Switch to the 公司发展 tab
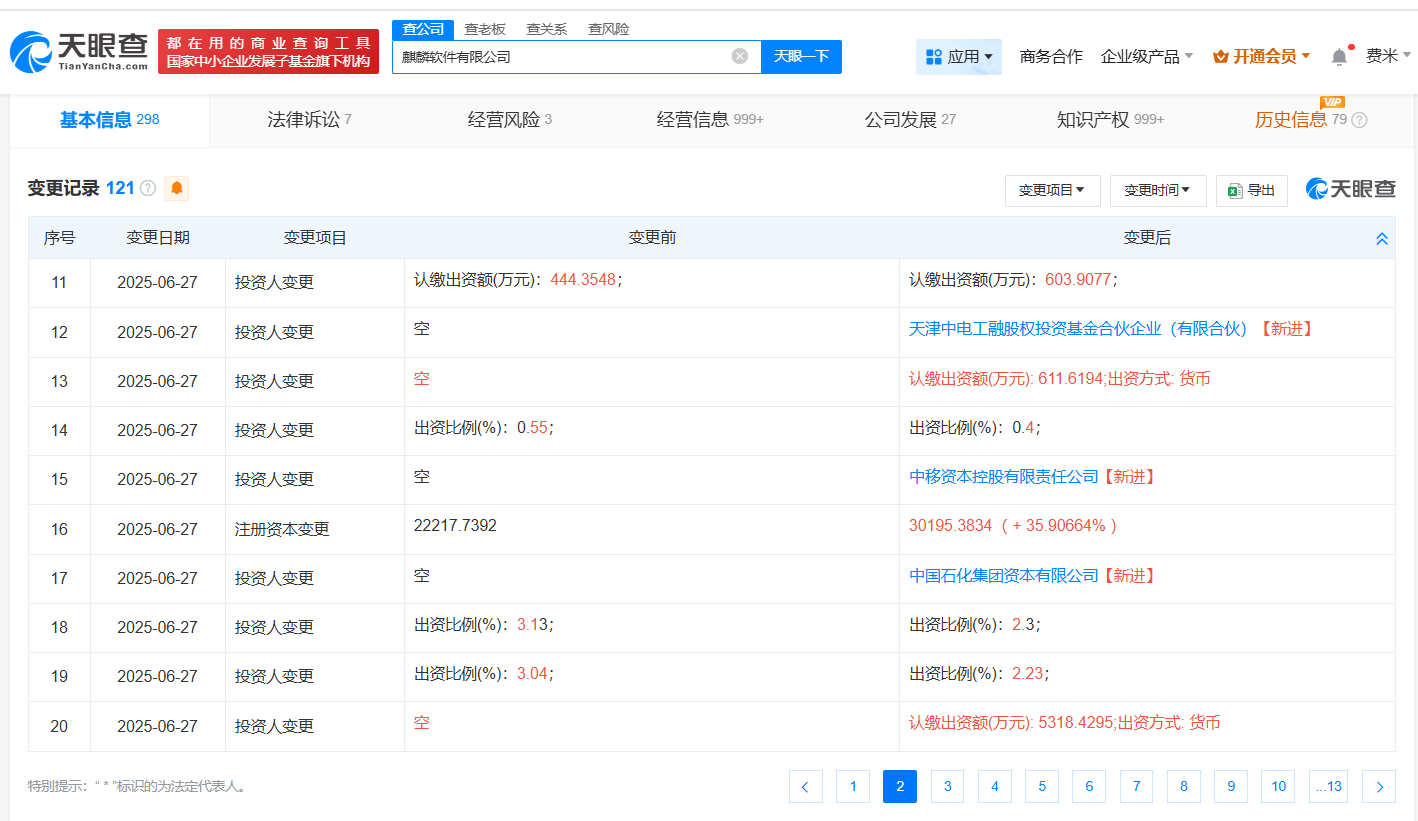The height and width of the screenshot is (821, 1418). pos(910,120)
